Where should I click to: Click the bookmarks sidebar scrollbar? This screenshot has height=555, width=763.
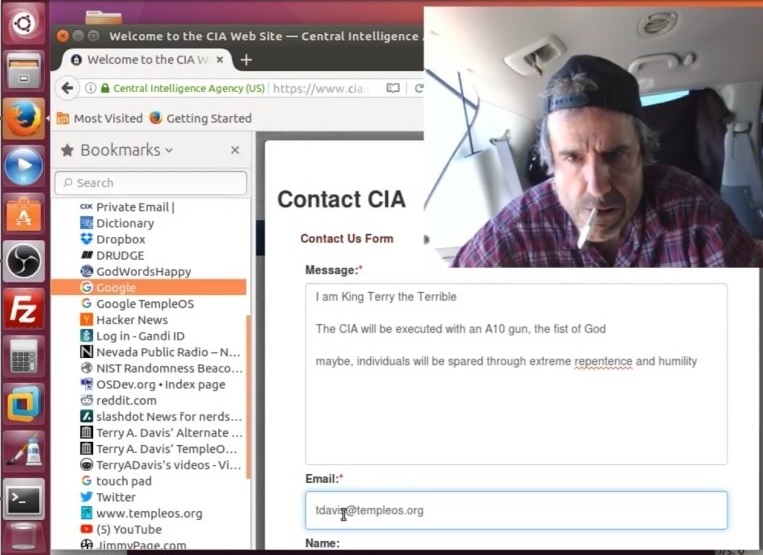point(249,396)
